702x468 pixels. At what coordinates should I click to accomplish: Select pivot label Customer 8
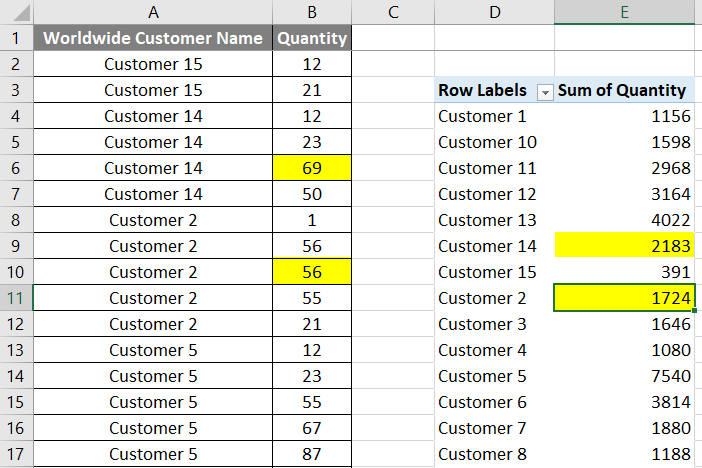(x=494, y=454)
